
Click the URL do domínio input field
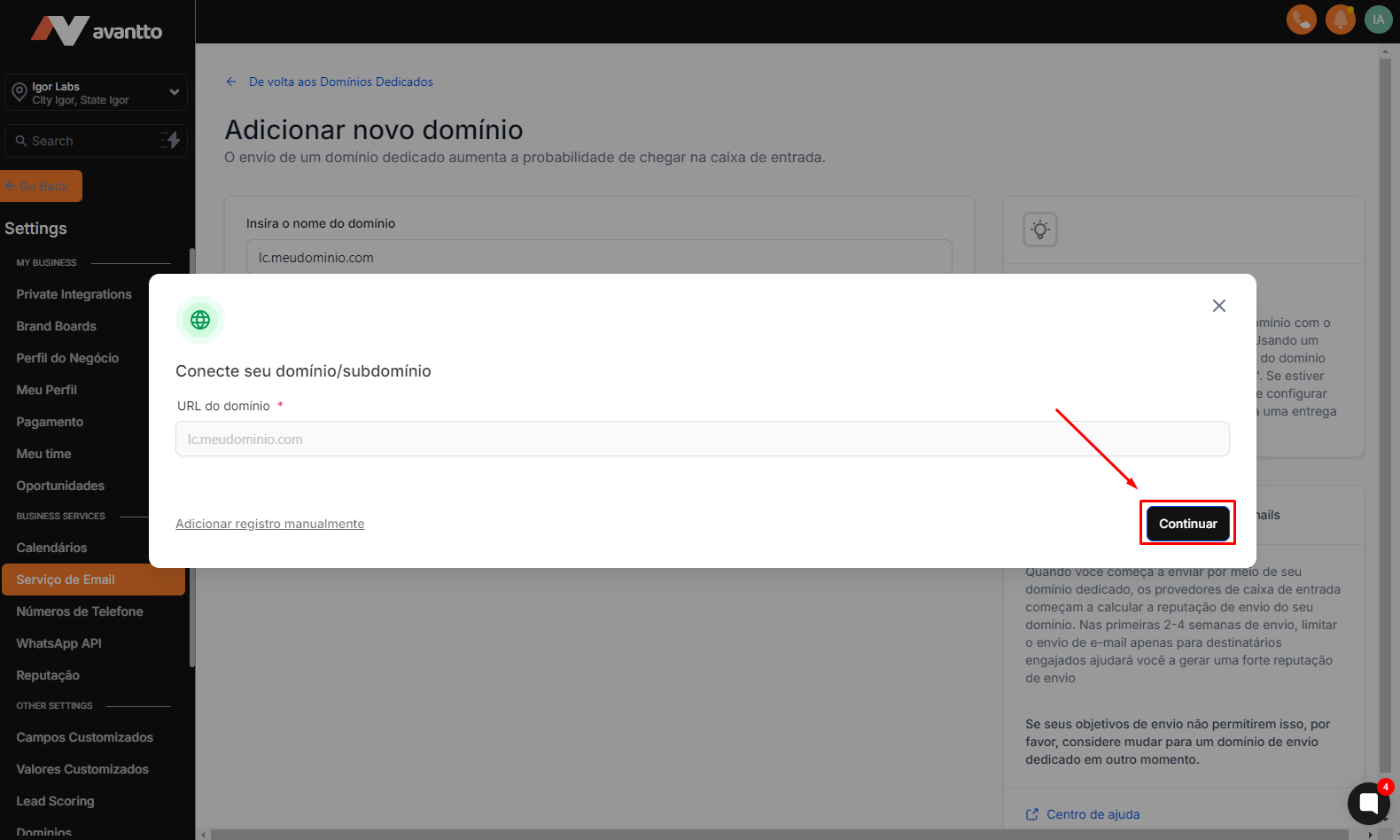703,439
